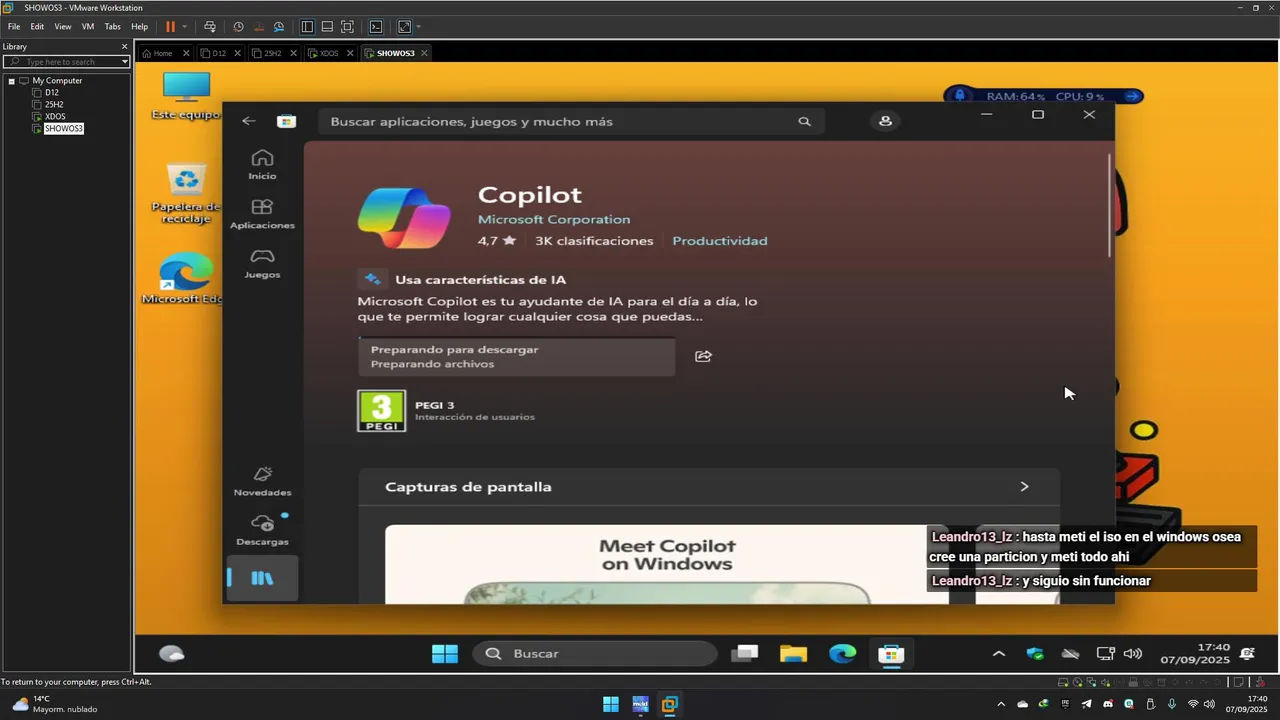Select D12 in library tree

[51, 93]
